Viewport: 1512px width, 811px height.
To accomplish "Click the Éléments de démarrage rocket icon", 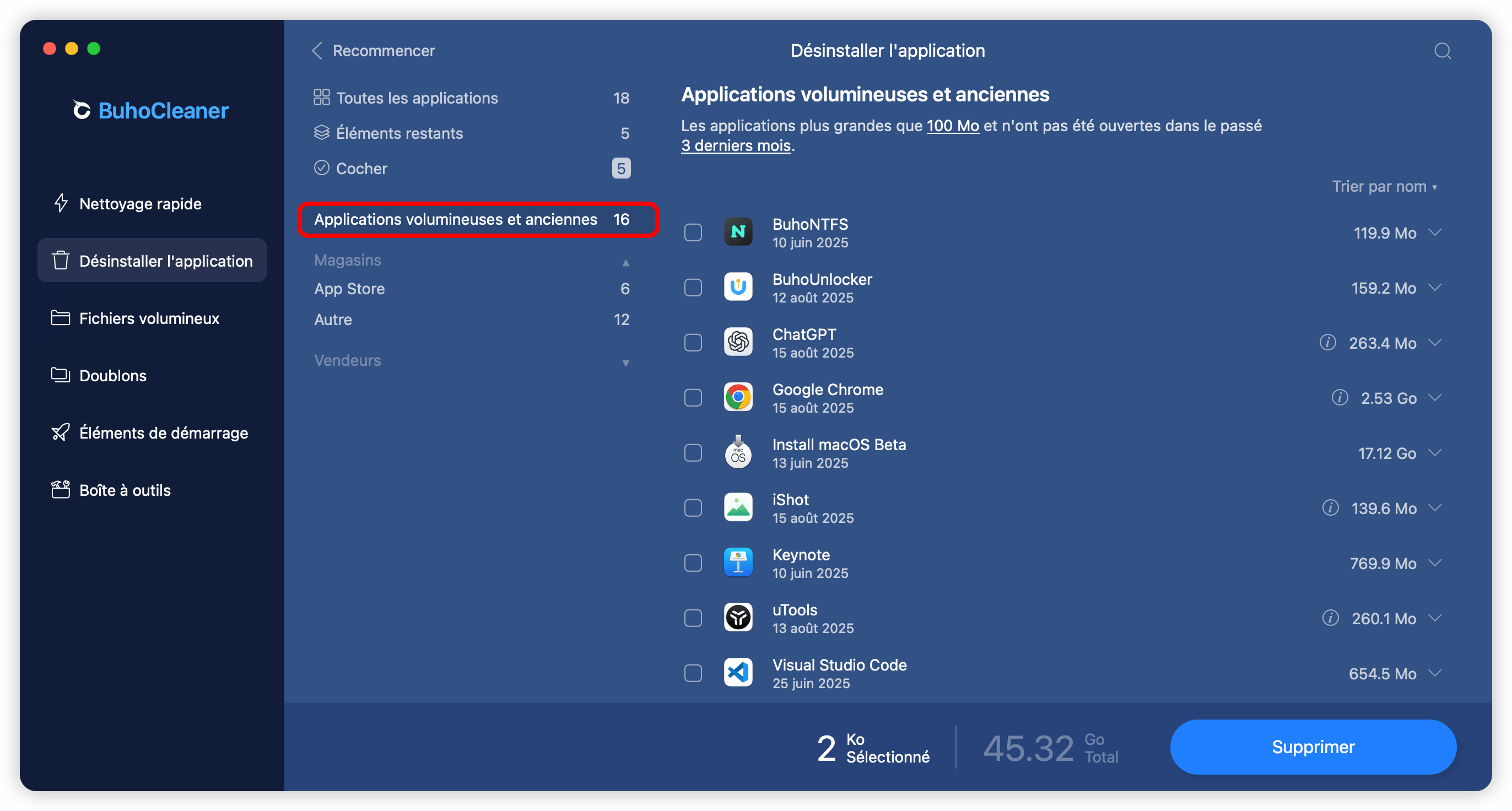I will point(61,432).
